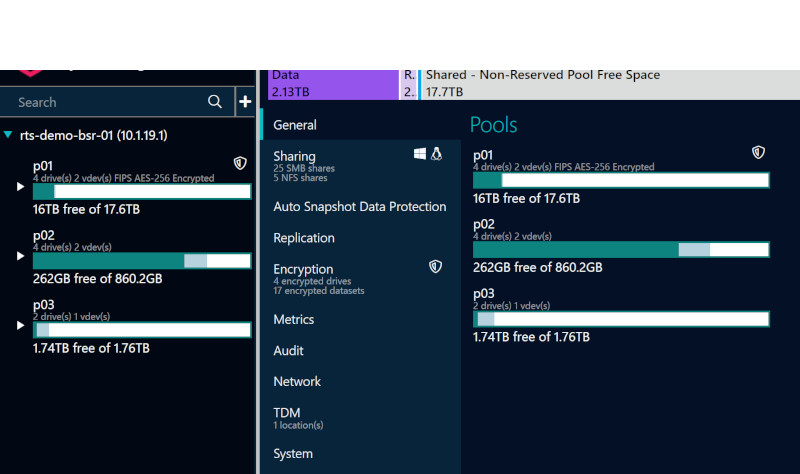Image resolution: width=800 pixels, height=474 pixels.
Task: Click sidebar p02 usage bar
Action: pyautogui.click(x=142, y=261)
